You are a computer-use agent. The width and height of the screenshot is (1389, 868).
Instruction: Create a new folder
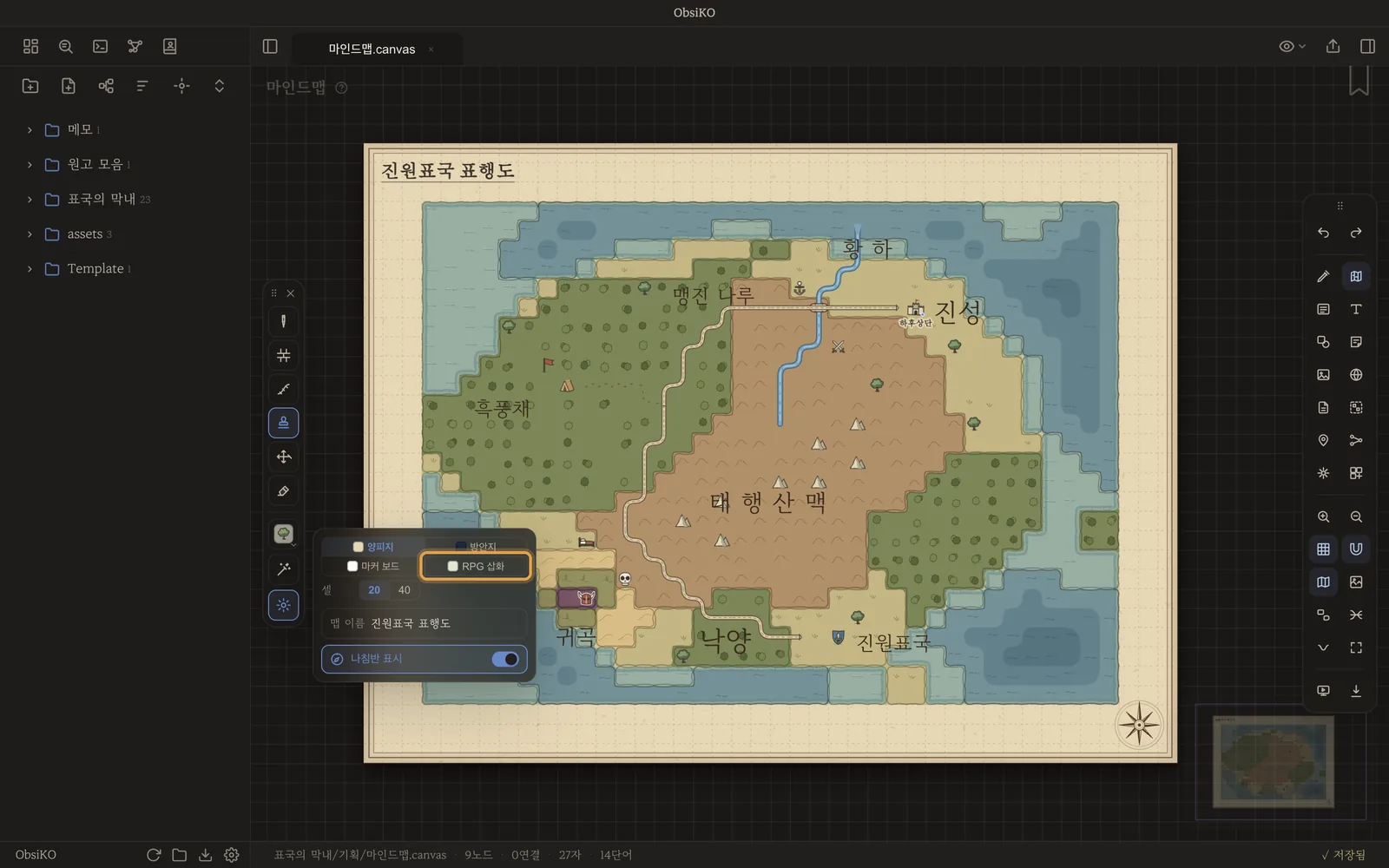(30, 86)
